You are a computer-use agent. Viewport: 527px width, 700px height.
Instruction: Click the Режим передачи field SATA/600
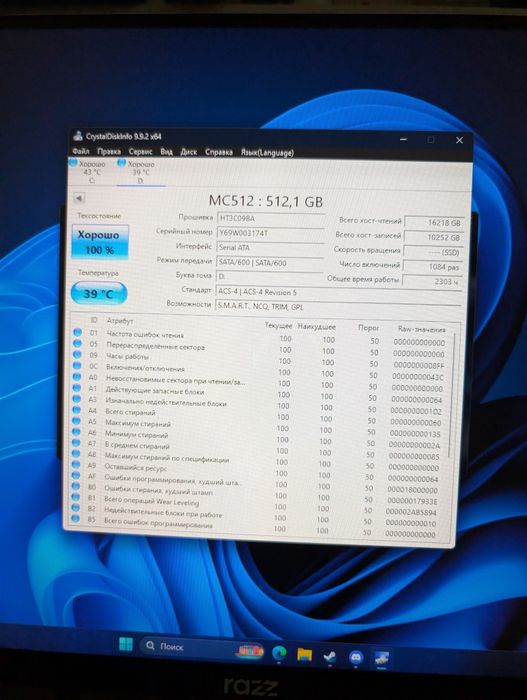(x=270, y=262)
